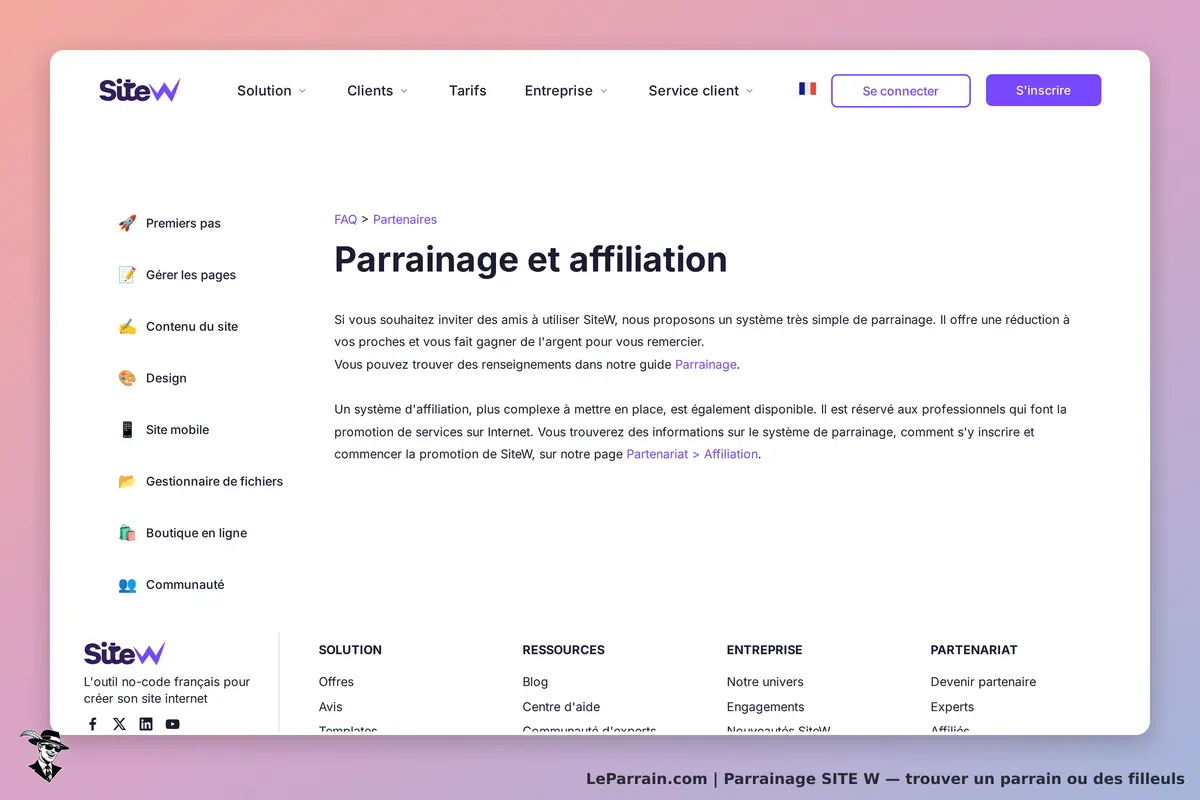
Task: Open the Solution navigation menu
Action: click(264, 90)
